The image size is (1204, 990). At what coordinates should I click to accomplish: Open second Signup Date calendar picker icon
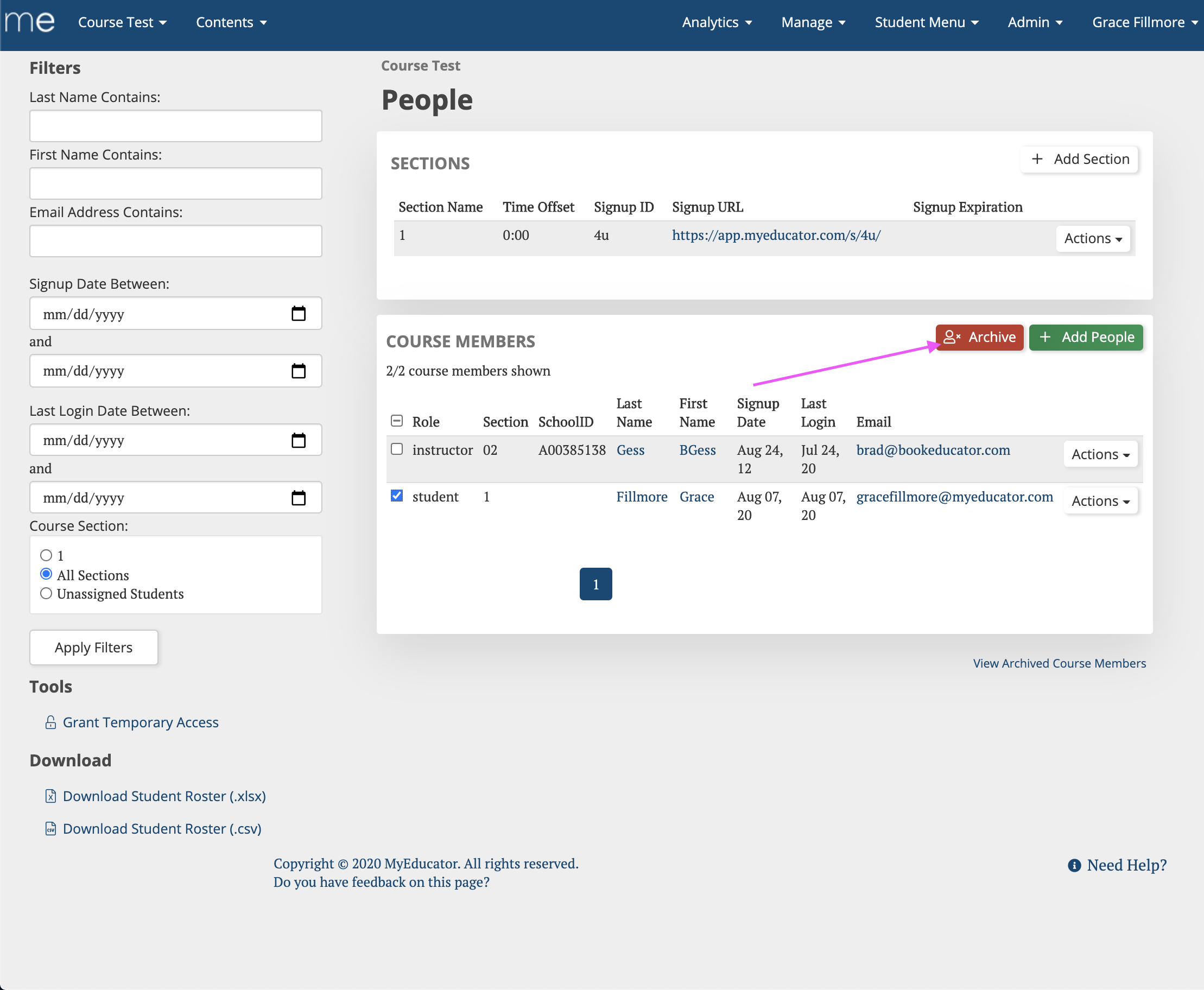point(299,371)
